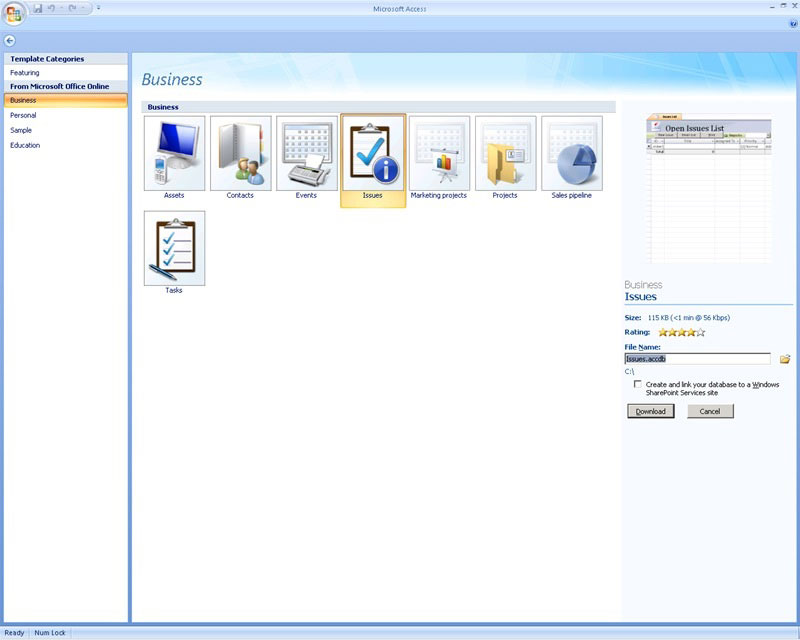This screenshot has width=800, height=640.
Task: Select the Projects template icon
Action: [x=505, y=153]
